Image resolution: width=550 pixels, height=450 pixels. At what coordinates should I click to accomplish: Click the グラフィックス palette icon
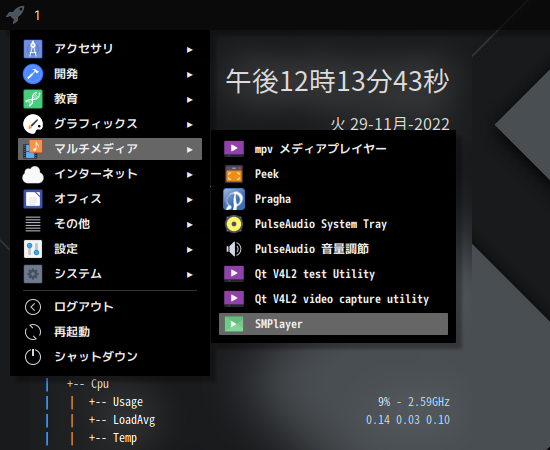click(x=33, y=124)
